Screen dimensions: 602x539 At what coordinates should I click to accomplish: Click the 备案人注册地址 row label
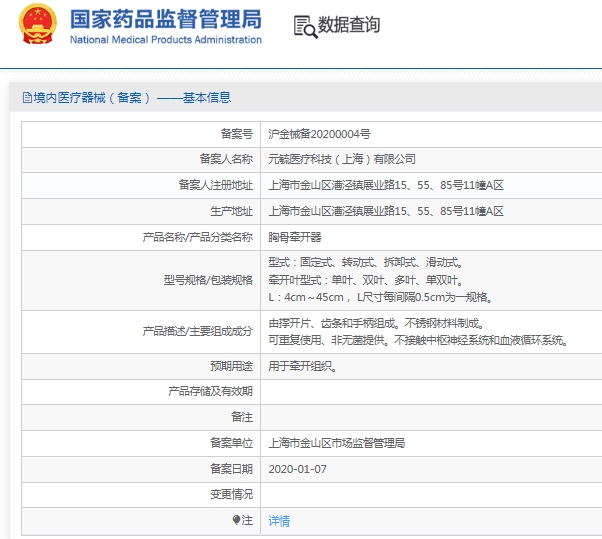click(x=216, y=185)
